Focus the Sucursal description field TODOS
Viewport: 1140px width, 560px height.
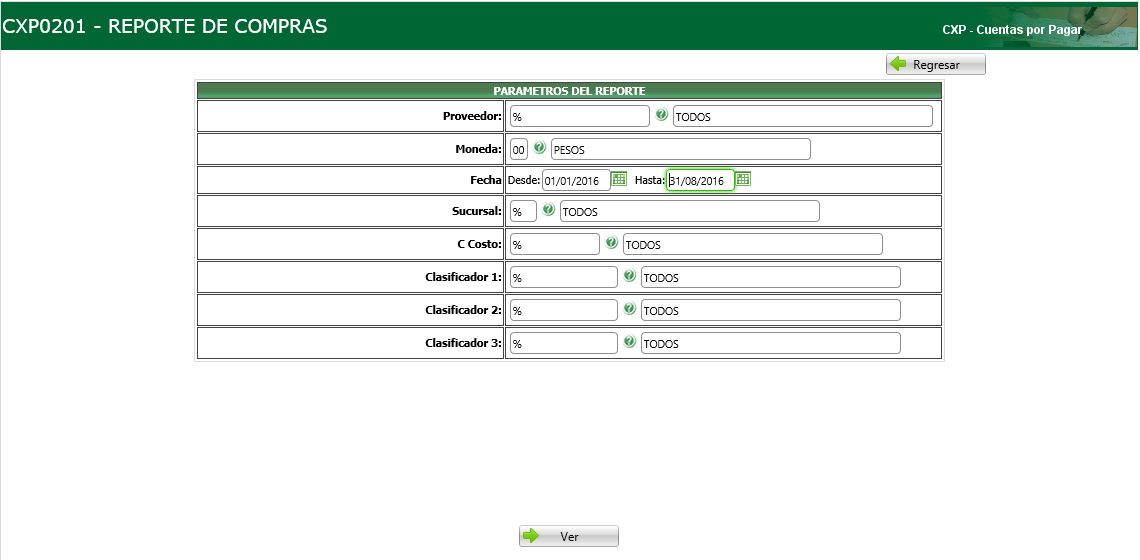690,212
